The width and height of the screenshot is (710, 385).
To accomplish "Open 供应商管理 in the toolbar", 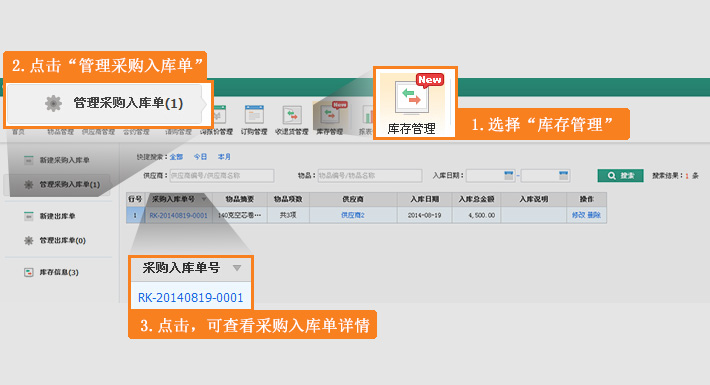I will [x=98, y=132].
